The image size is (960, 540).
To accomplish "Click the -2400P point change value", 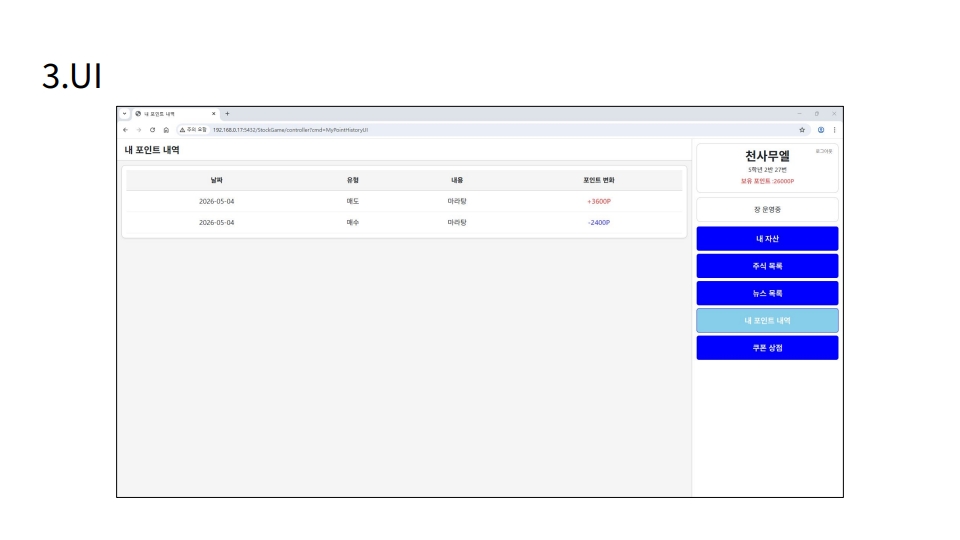I will click(599, 223).
